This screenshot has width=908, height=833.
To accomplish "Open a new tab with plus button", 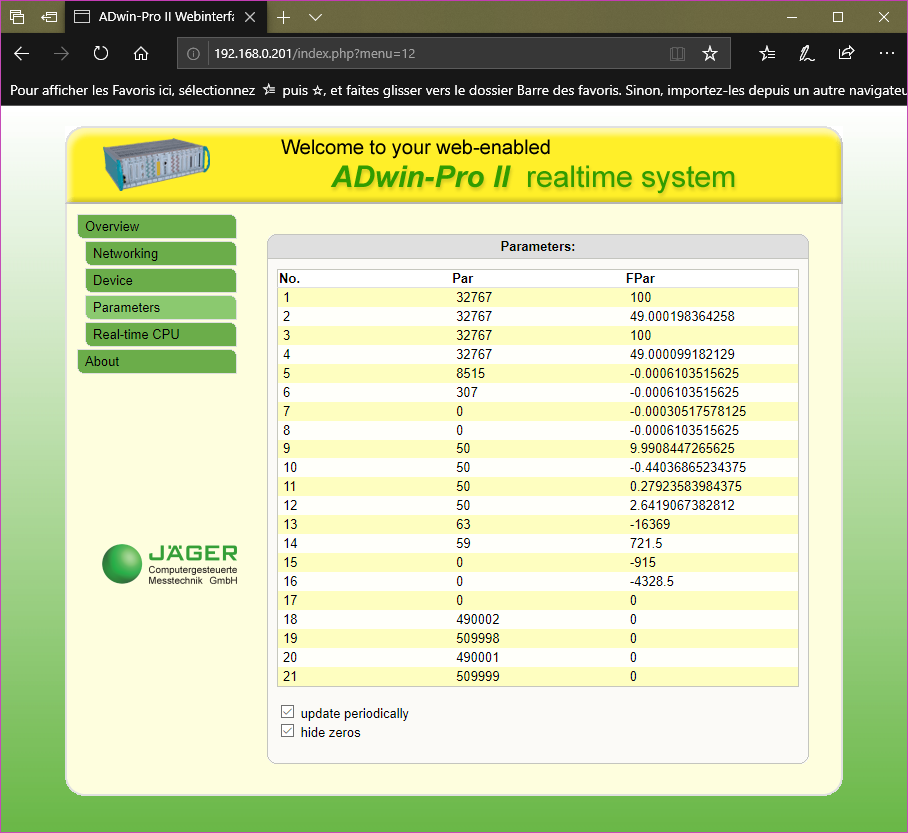I will 283,17.
